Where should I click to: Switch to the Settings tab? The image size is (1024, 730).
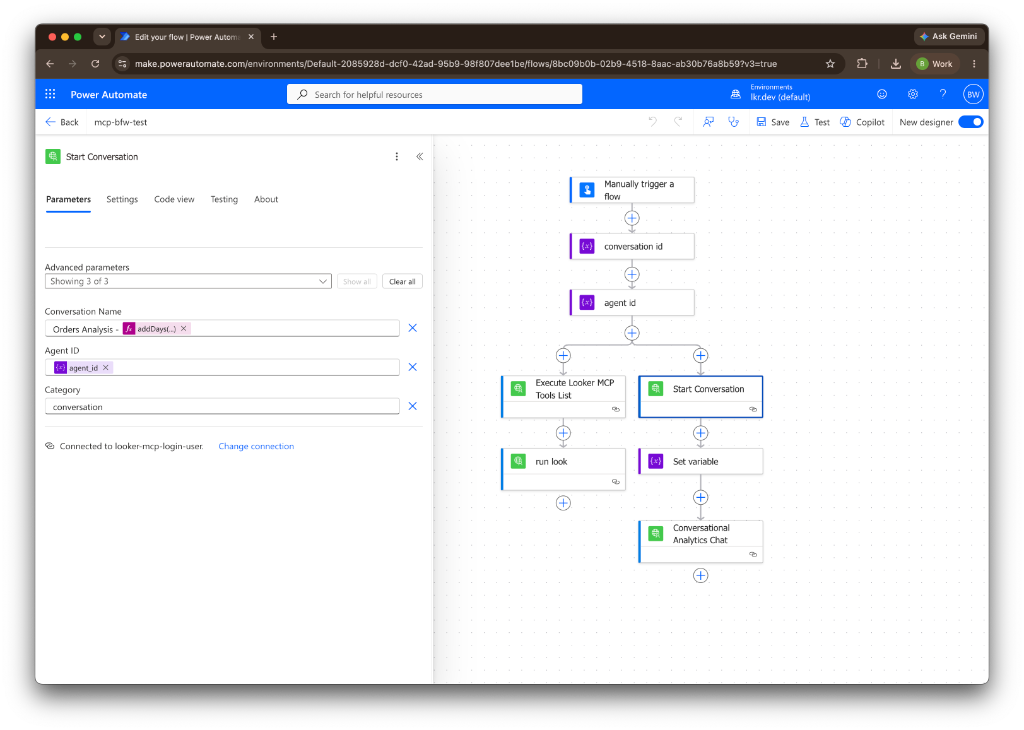122,199
